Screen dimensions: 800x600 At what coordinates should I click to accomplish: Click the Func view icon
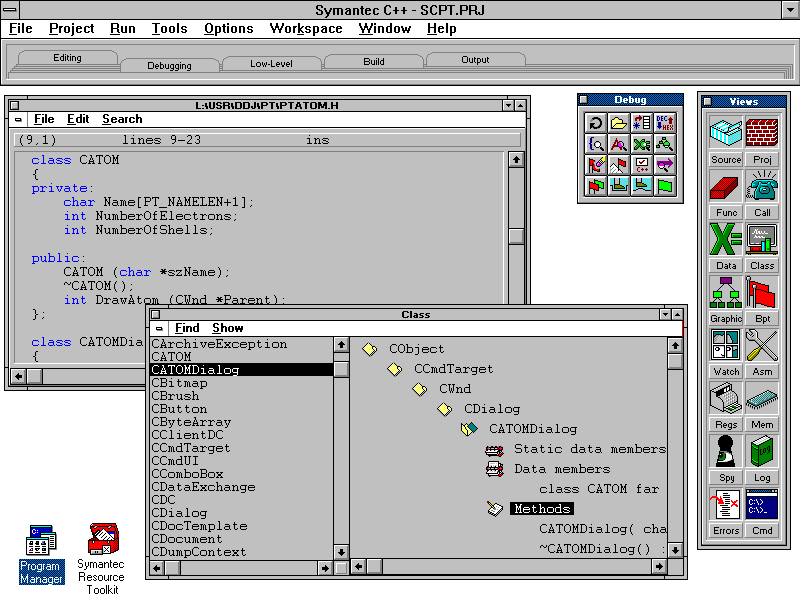(x=726, y=186)
